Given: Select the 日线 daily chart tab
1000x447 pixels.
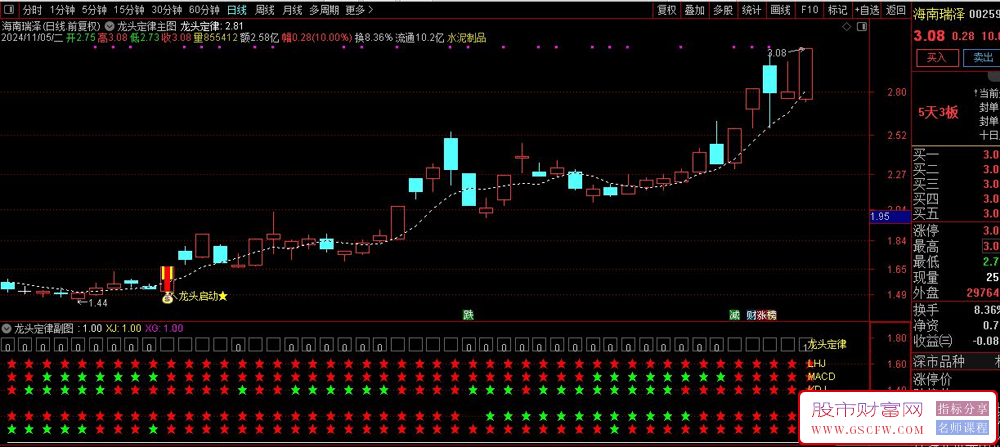Looking at the screenshot, I should [x=237, y=10].
